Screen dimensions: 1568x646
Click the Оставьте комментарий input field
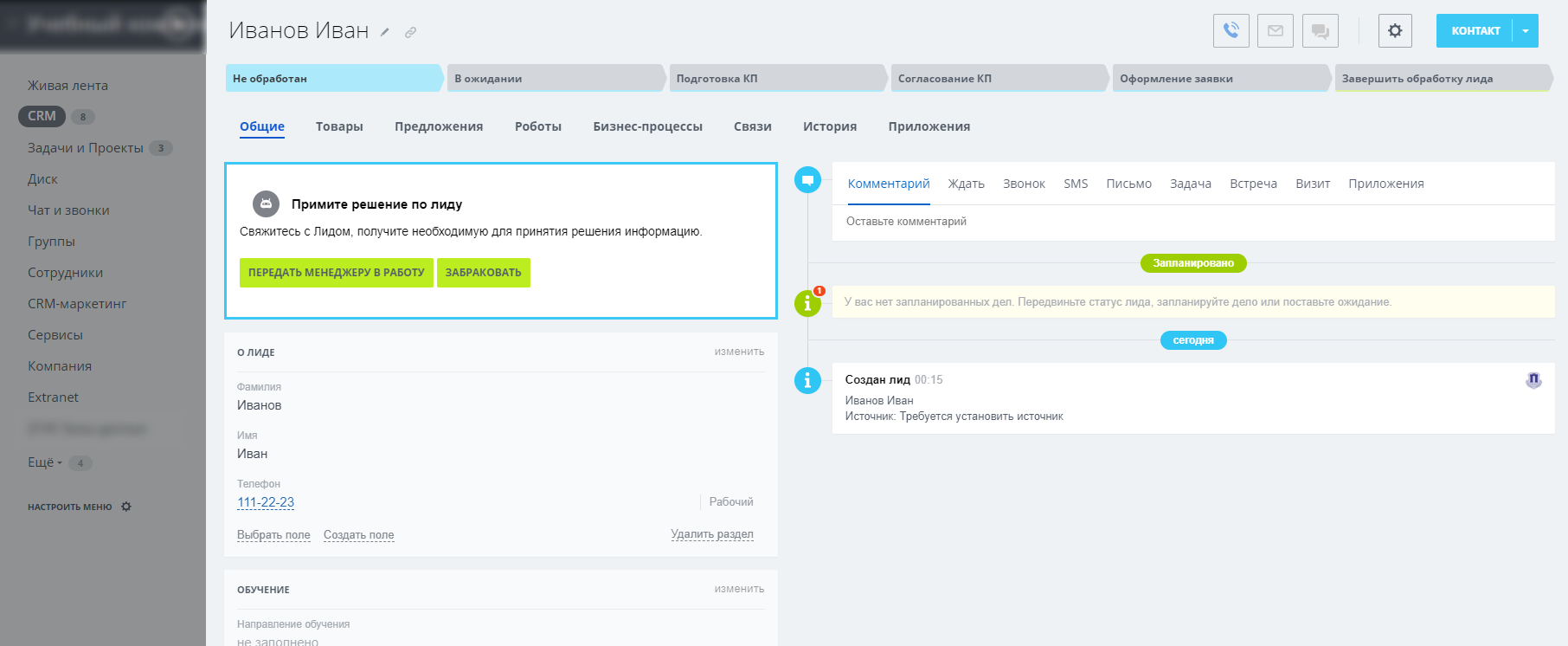[x=1192, y=222]
